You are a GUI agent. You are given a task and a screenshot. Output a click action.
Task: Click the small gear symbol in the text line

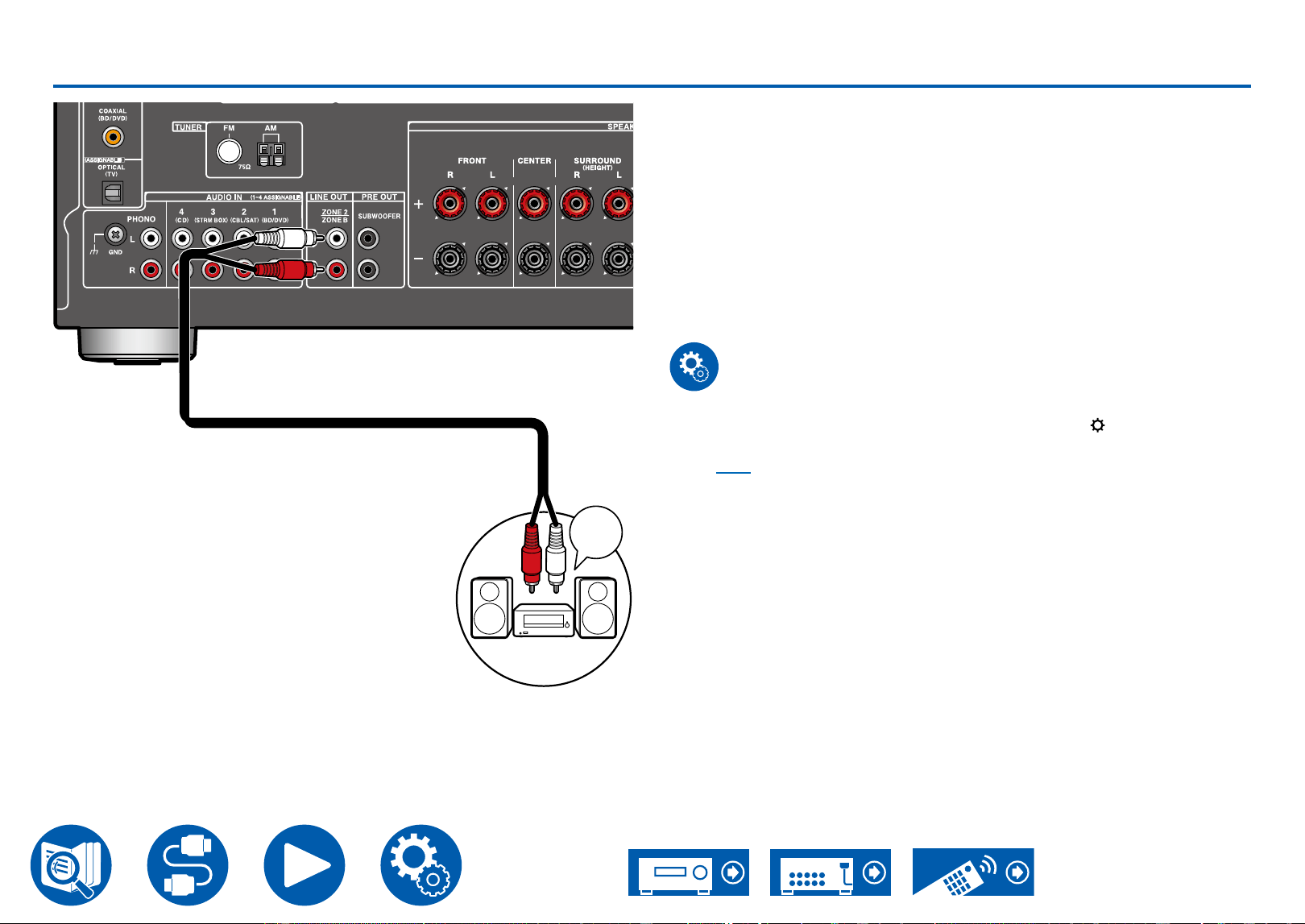tap(1097, 425)
